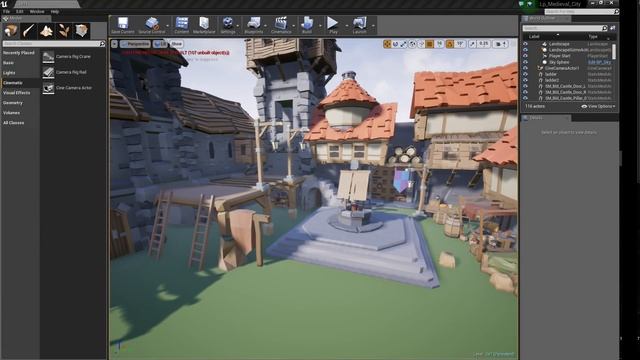Image resolution: width=640 pixels, height=360 pixels.
Task: Click the World Outliner add folder icon
Action: 612,28
